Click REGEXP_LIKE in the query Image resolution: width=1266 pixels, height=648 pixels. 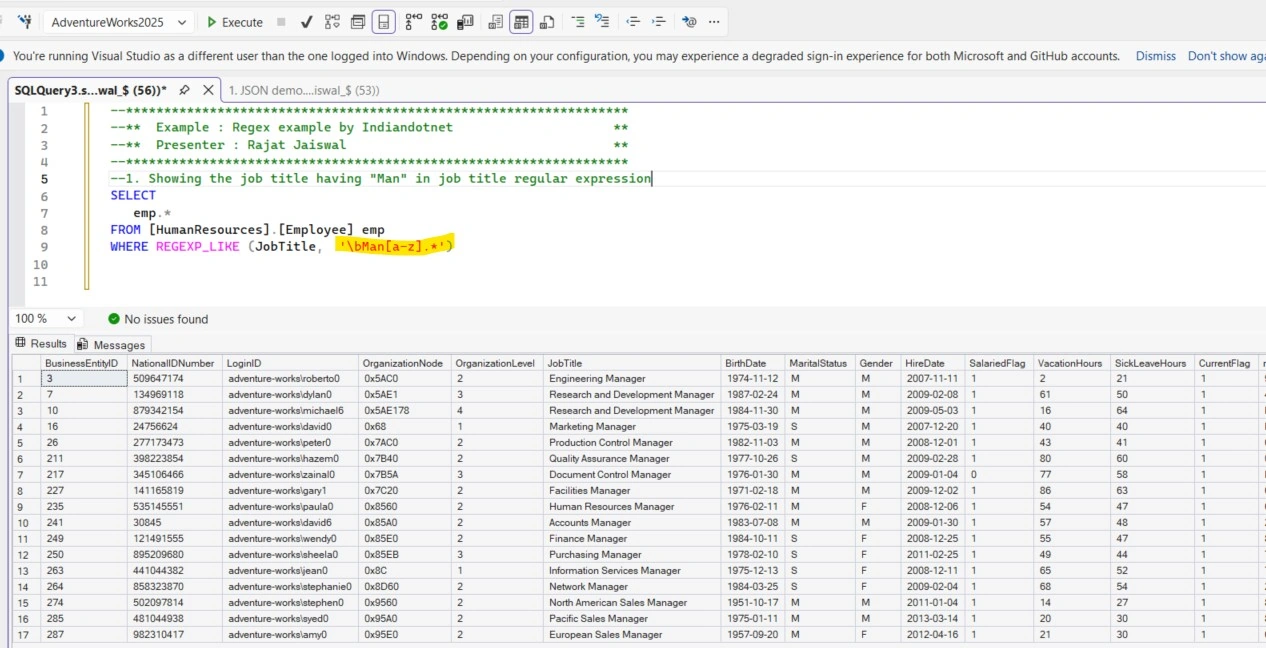point(197,246)
